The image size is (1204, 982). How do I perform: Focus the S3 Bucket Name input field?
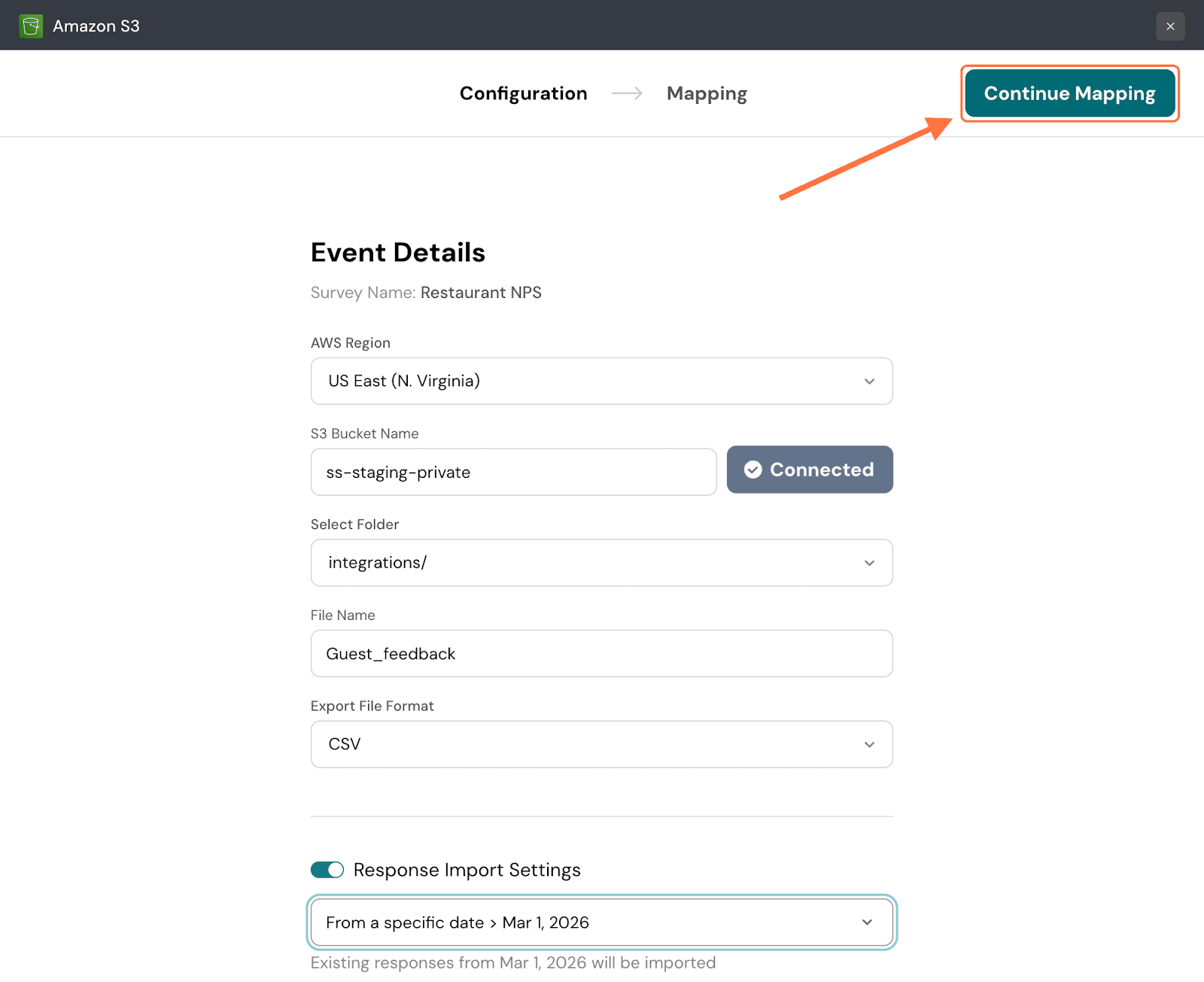513,473
